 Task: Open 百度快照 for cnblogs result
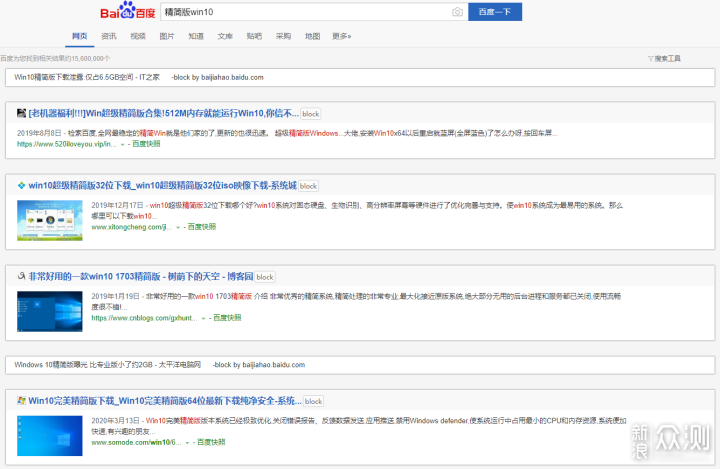227,318
